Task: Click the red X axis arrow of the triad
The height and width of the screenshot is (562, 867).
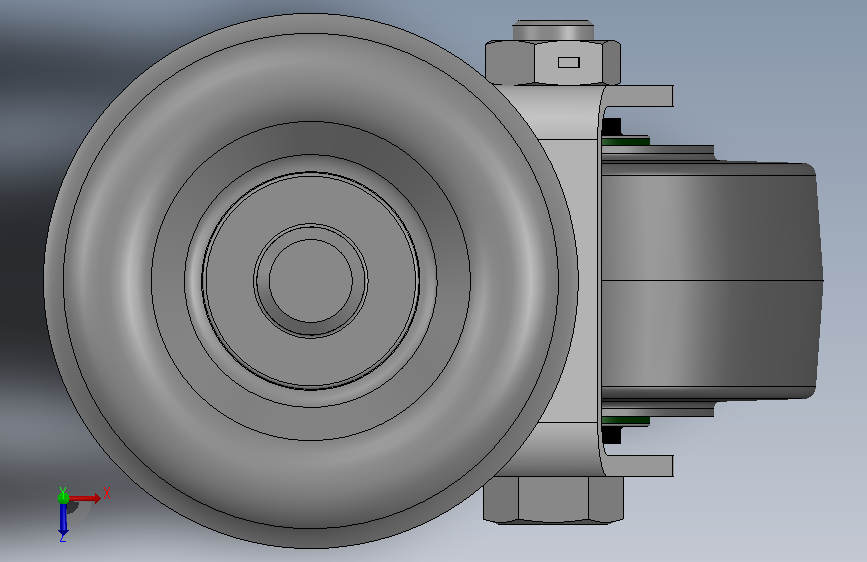Action: click(x=84, y=498)
